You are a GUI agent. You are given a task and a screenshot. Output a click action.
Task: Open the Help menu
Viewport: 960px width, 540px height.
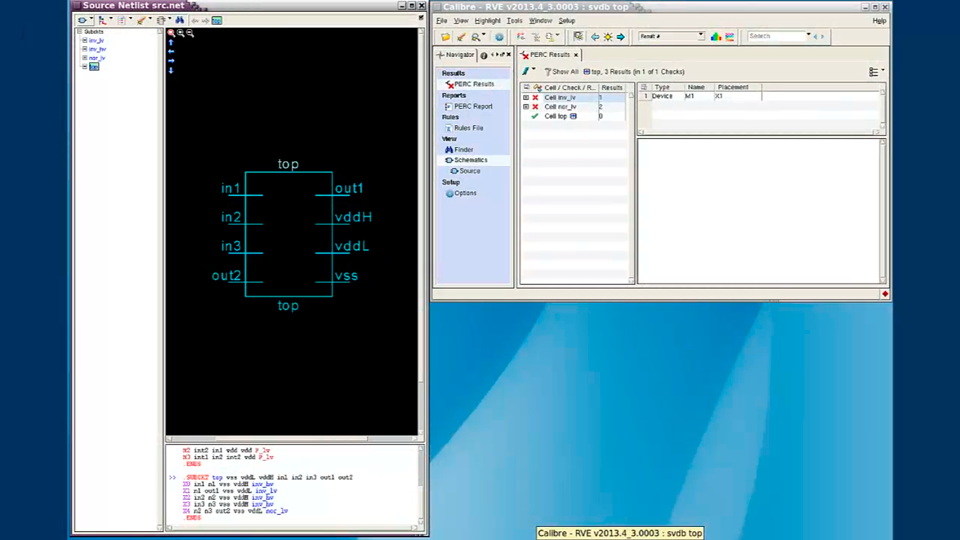[x=879, y=21]
